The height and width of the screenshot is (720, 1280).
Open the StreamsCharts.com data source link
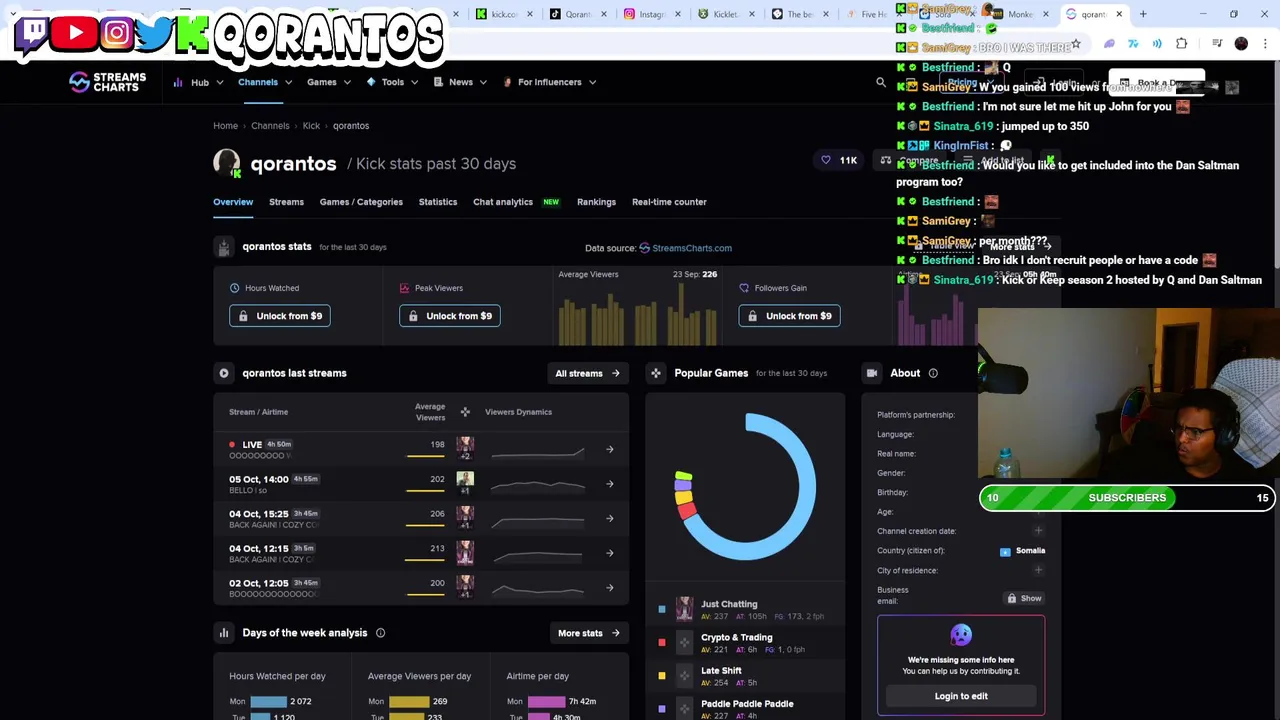tap(686, 248)
